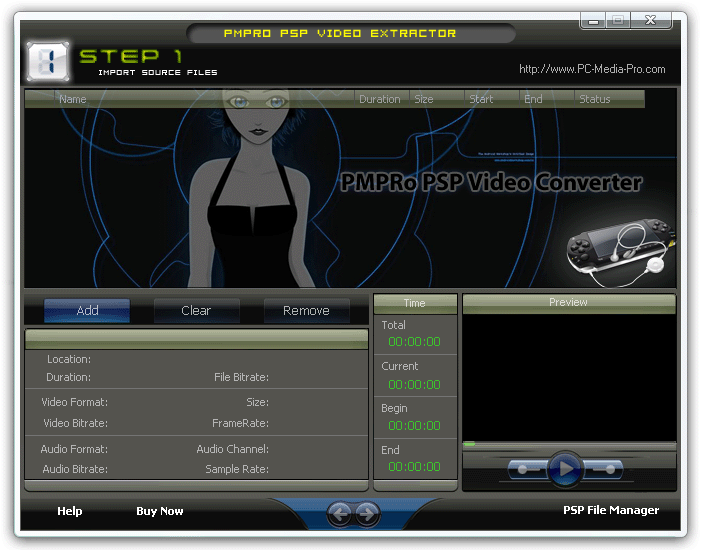
Task: Click the set-end marker button right of play
Action: coord(603,470)
